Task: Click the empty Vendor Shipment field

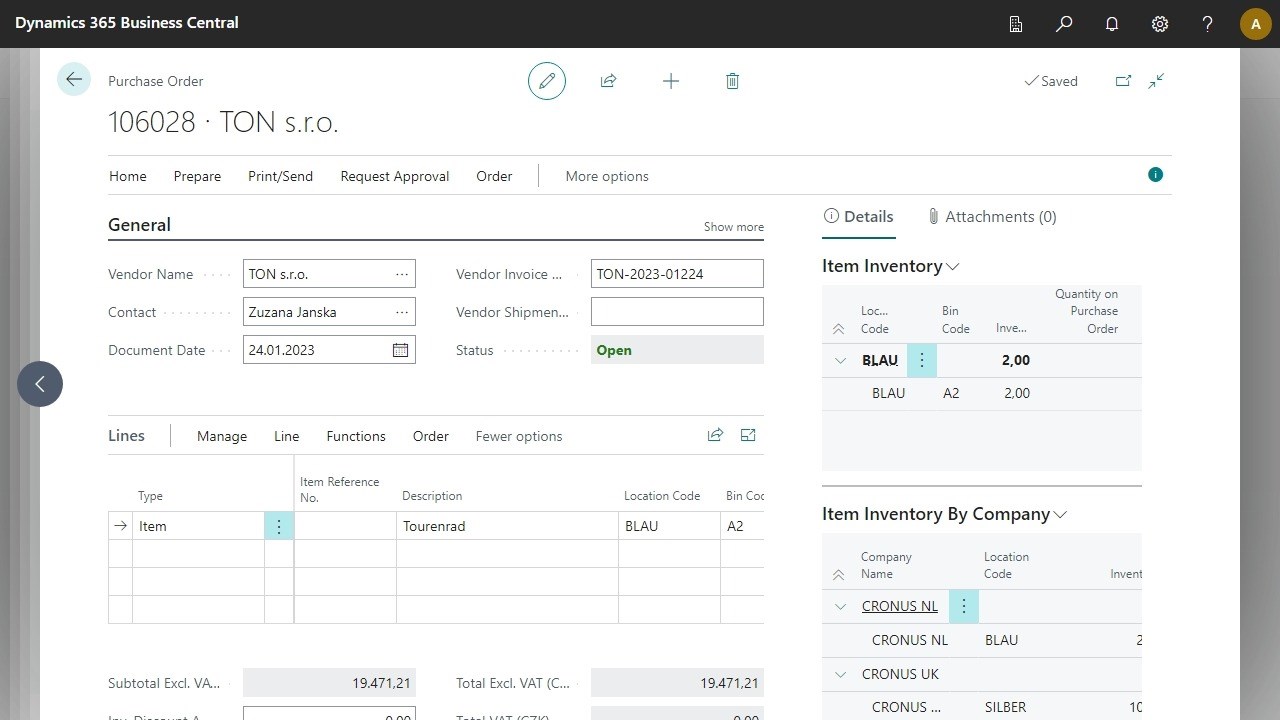Action: click(x=676, y=311)
